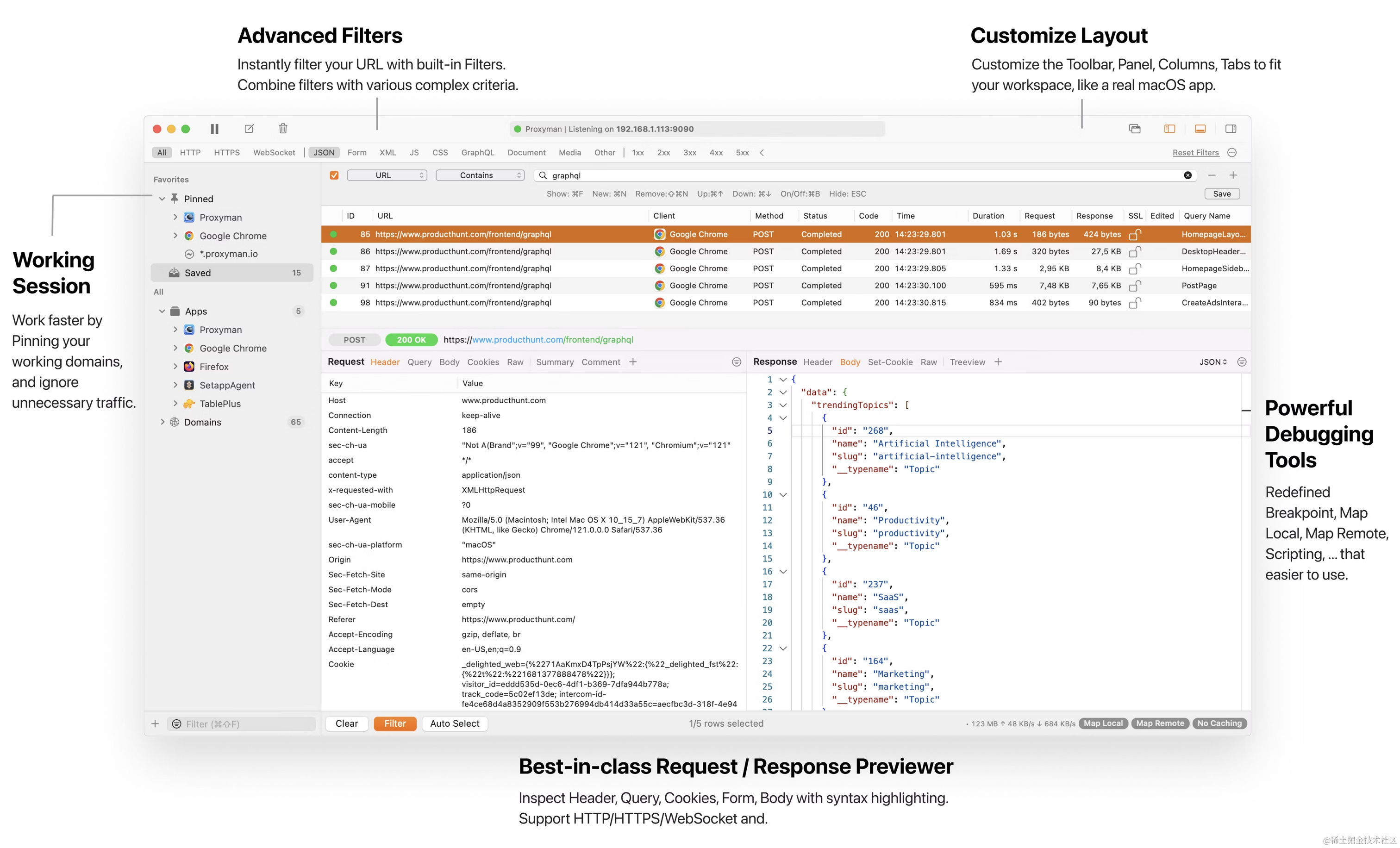Open the URL filter field dropdown
The width and height of the screenshot is (1400, 848).
[x=387, y=175]
